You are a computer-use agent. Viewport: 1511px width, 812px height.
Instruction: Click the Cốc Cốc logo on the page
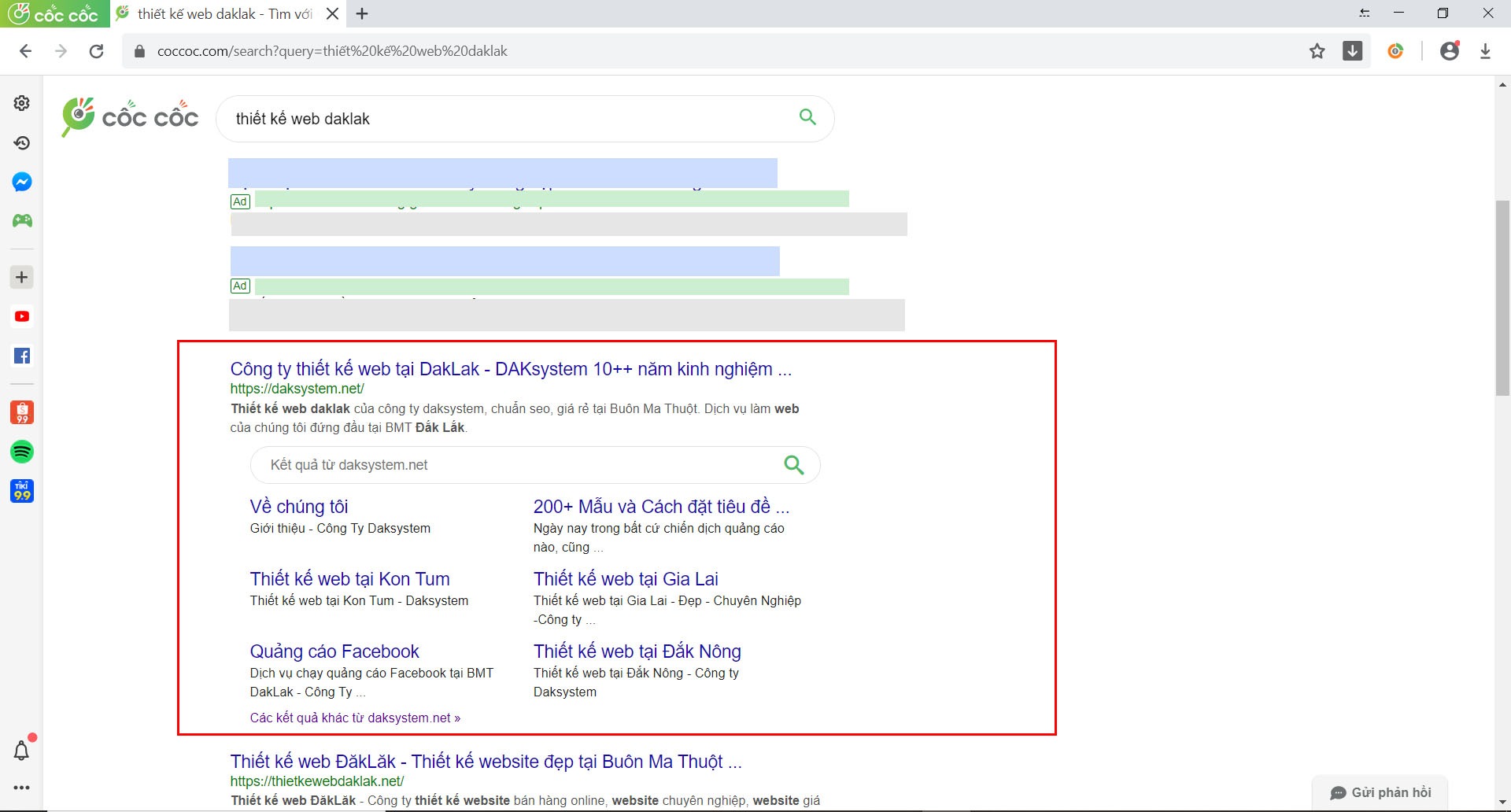click(130, 117)
